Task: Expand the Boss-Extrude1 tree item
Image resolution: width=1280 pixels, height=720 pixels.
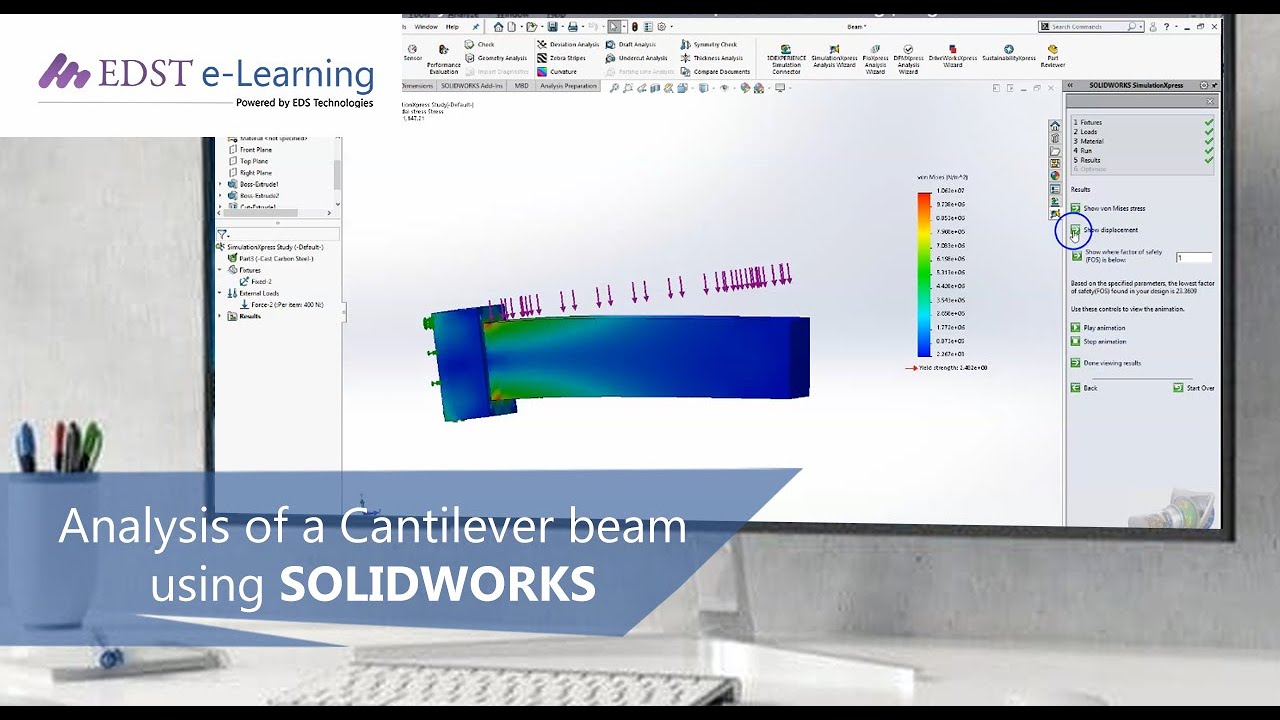Action: coord(221,184)
